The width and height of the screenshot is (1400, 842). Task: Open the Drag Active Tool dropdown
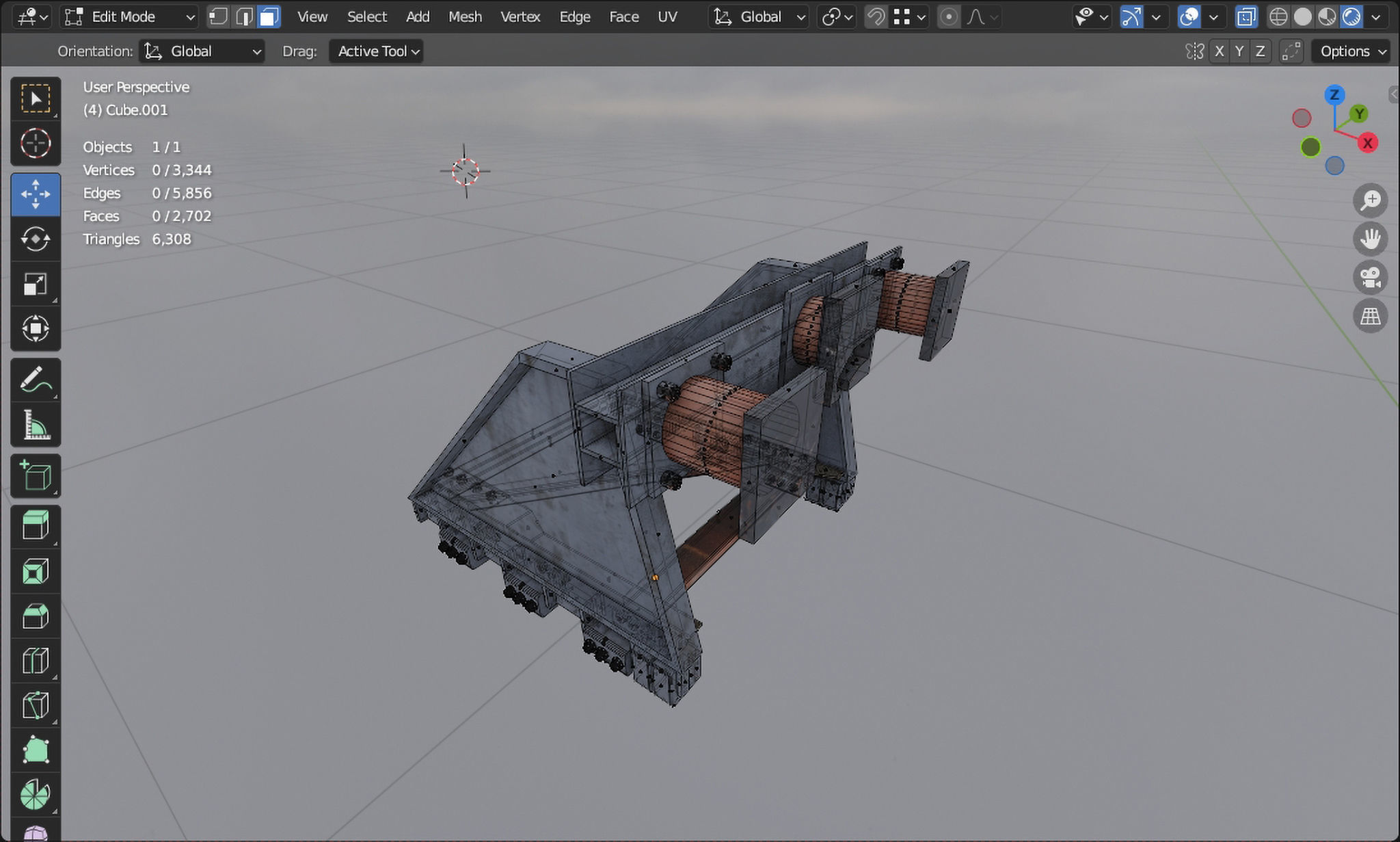377,51
